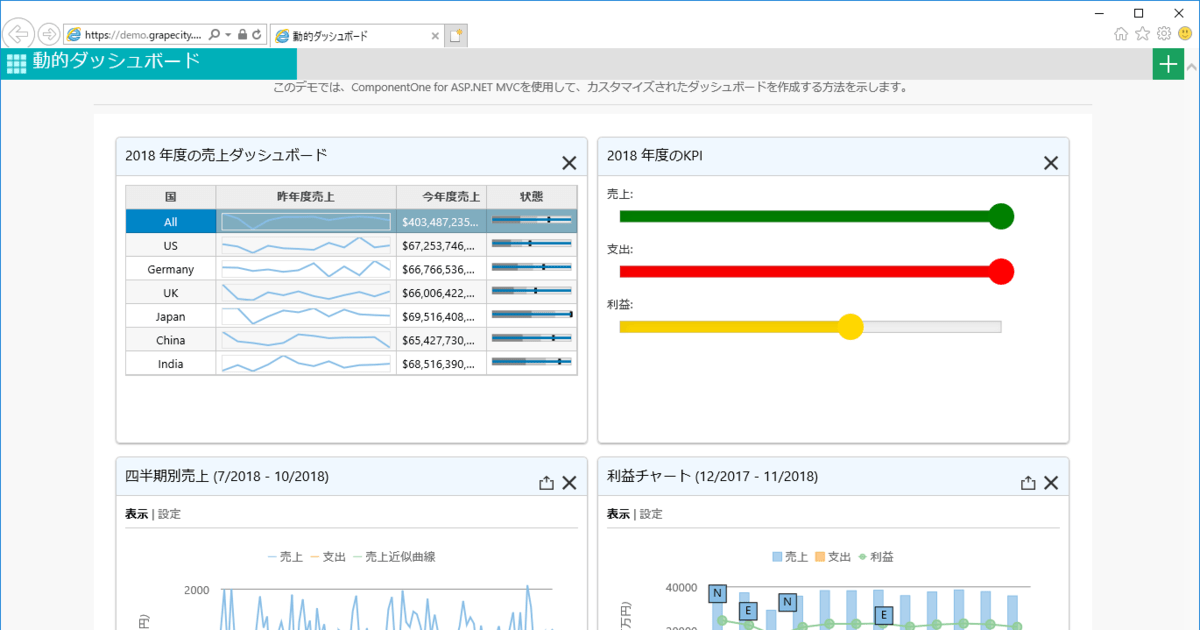Click the dashboard grid logo icon
Image resolution: width=1200 pixels, height=630 pixels.
[x=16, y=64]
